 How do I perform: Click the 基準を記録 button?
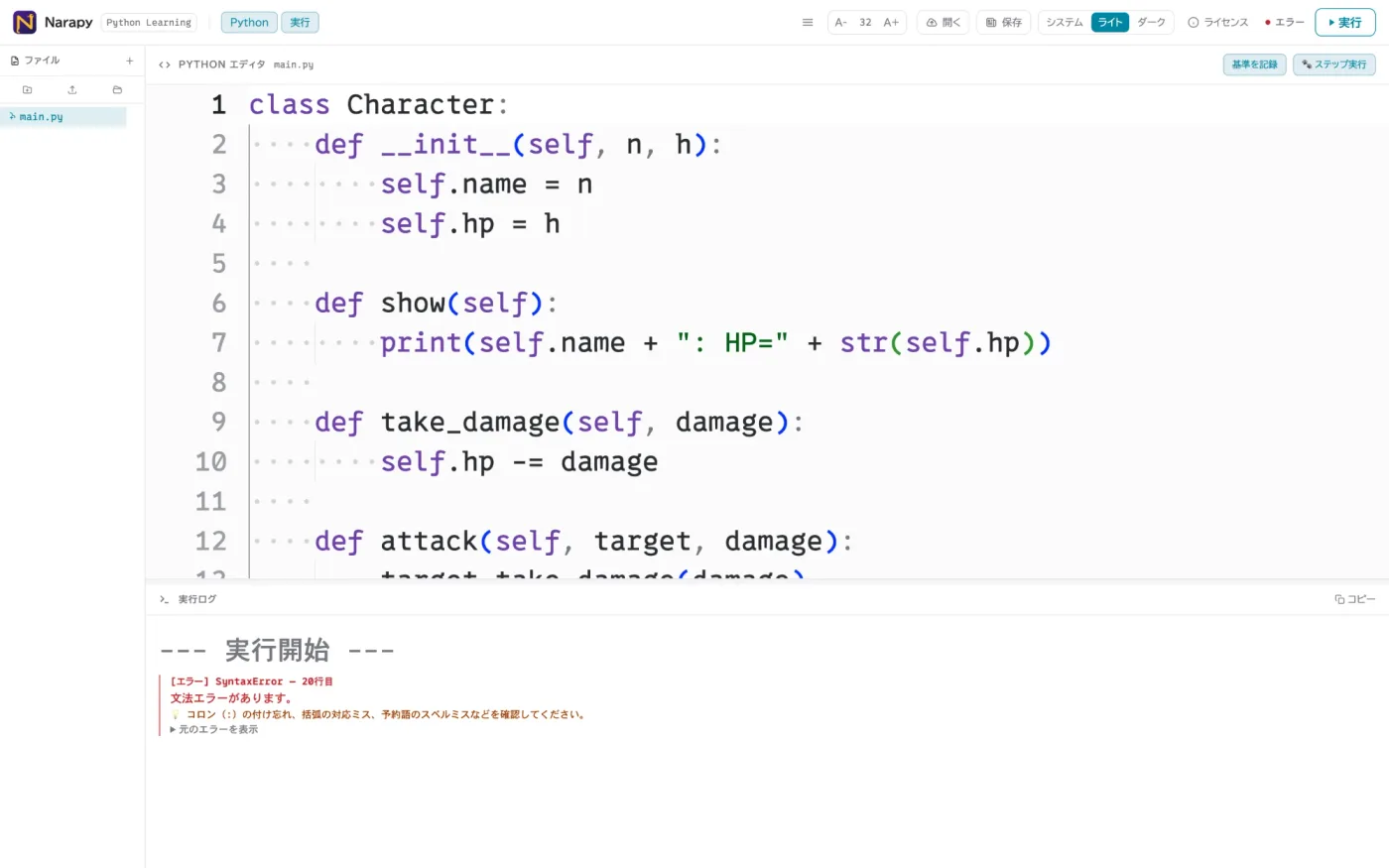coord(1255,64)
